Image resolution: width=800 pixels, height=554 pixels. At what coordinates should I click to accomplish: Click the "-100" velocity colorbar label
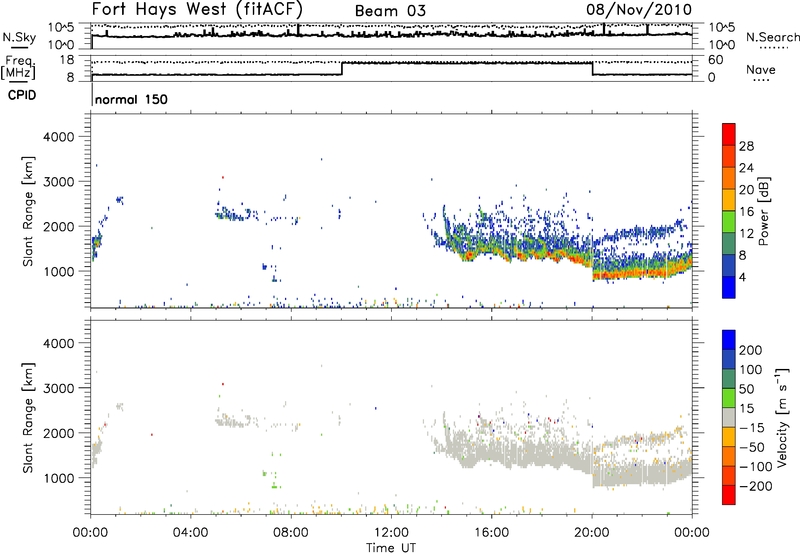click(x=755, y=467)
